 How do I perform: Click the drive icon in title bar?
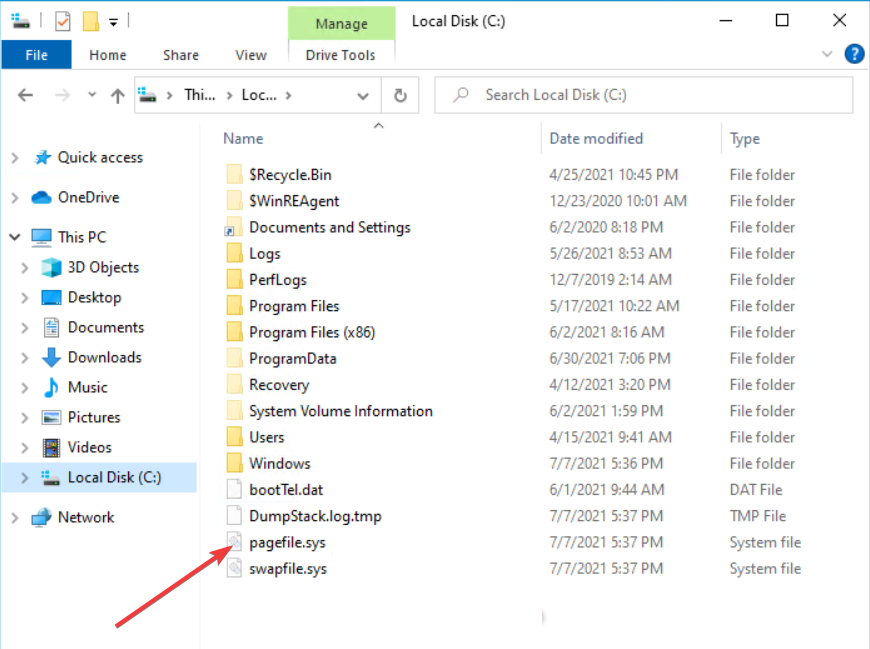click(x=21, y=21)
